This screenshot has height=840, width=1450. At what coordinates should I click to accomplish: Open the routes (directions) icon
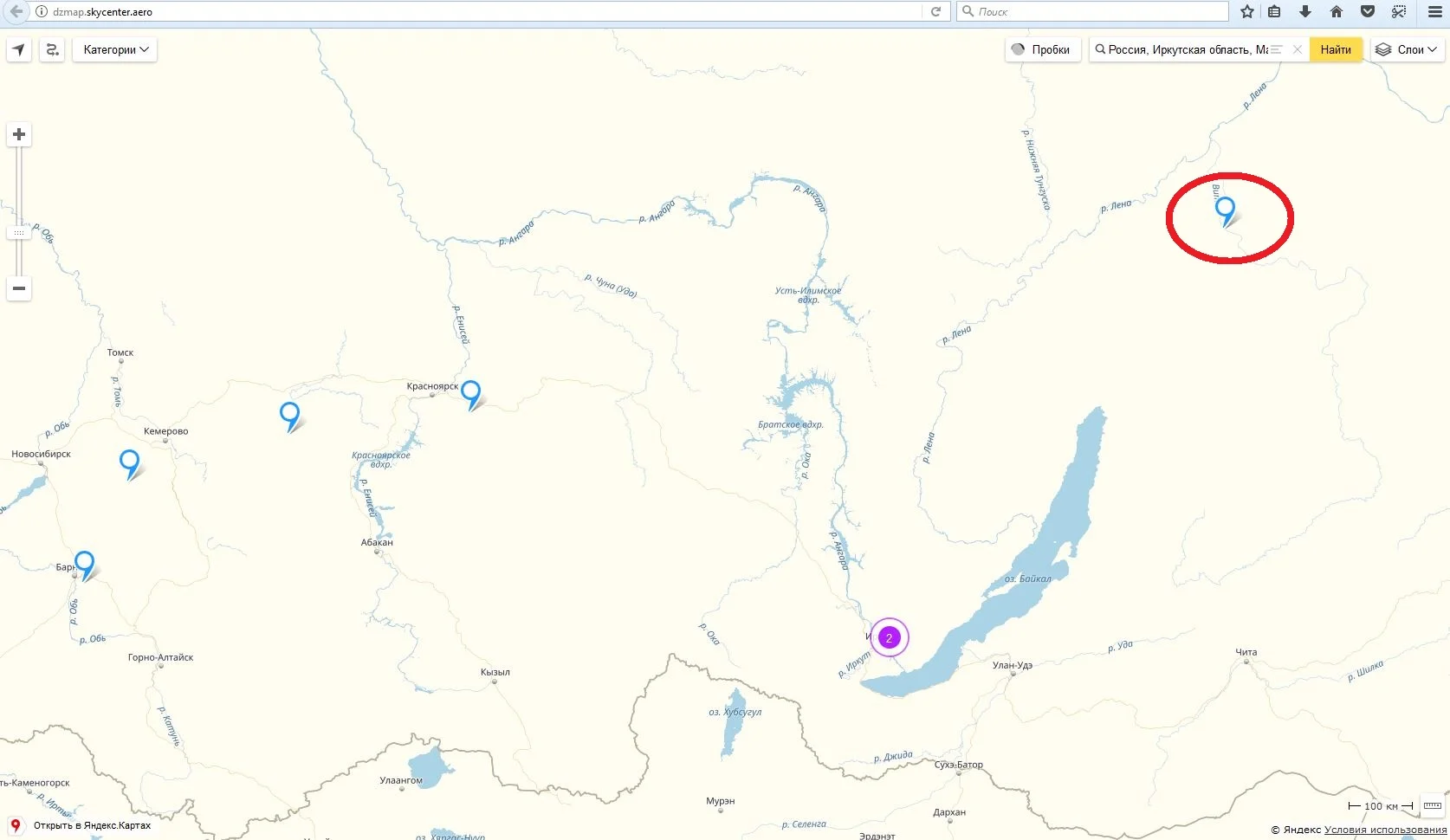[x=52, y=49]
